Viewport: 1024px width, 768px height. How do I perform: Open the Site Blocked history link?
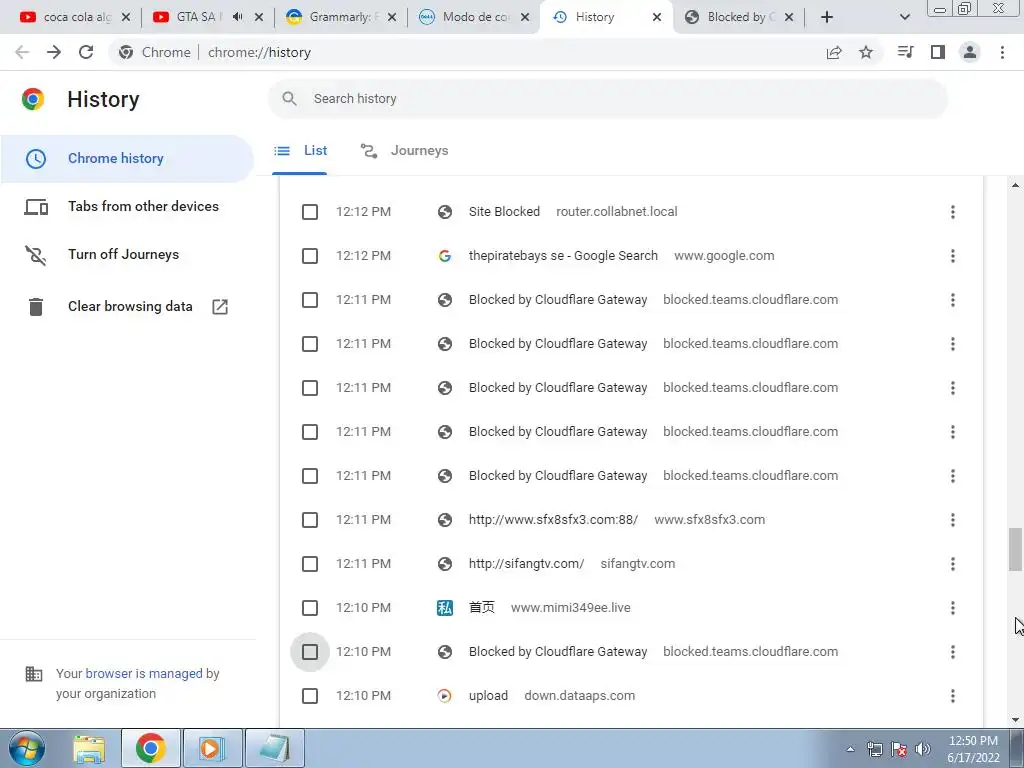[504, 212]
